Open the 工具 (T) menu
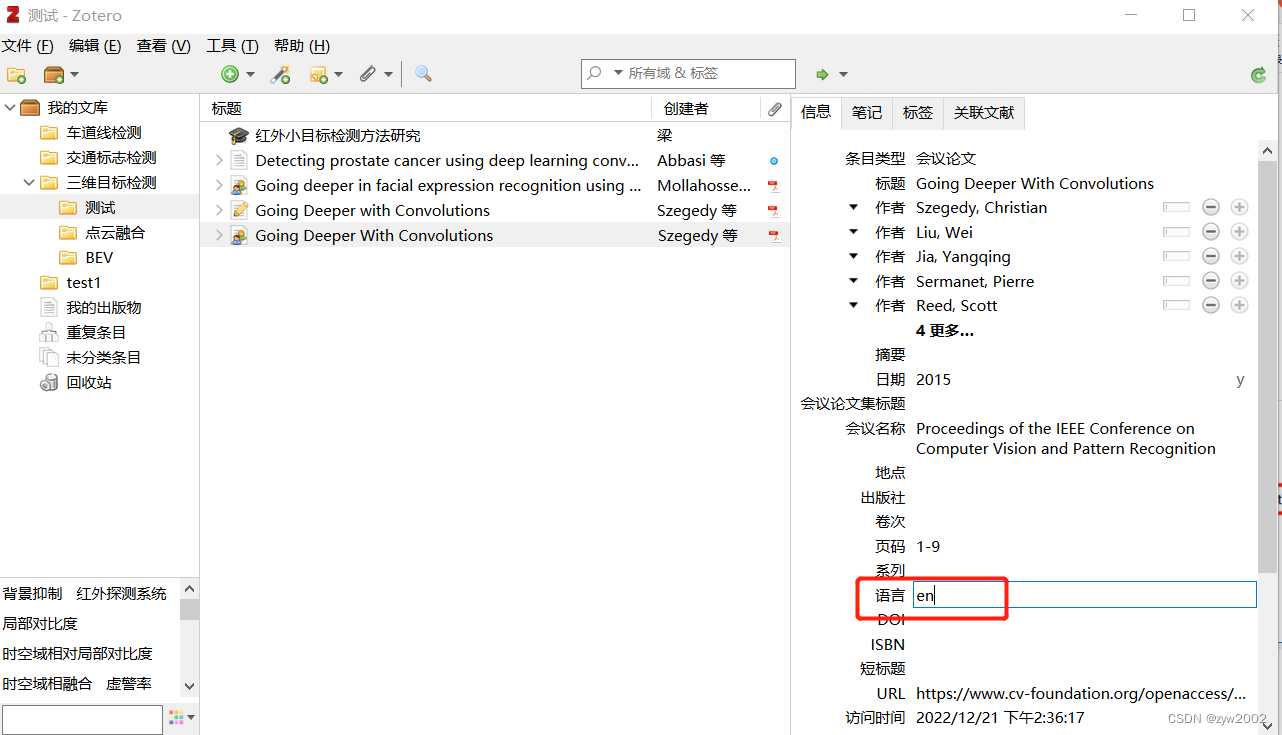Screen dimensions: 1282x735 coord(232,46)
